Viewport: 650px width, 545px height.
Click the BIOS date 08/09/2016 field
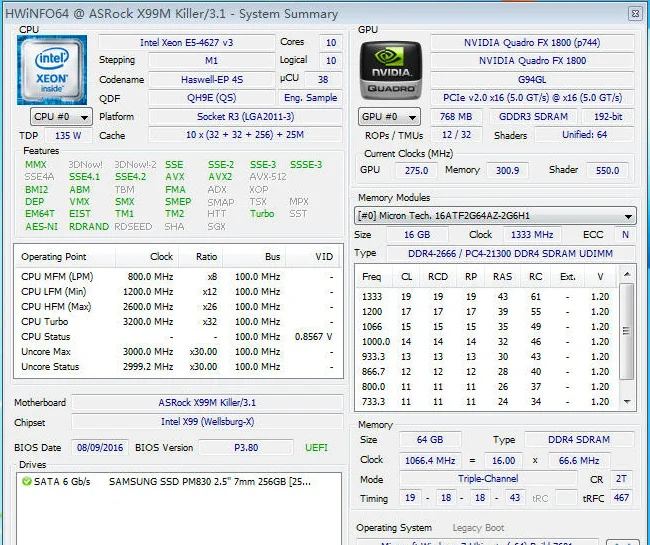(x=100, y=448)
